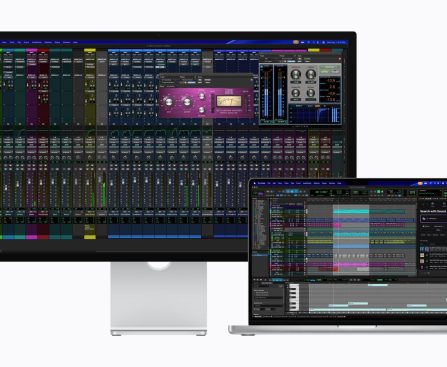The image size is (447, 367).
Task: Click 'Search with Sound' heading on the laptop
Action: pos(433,211)
